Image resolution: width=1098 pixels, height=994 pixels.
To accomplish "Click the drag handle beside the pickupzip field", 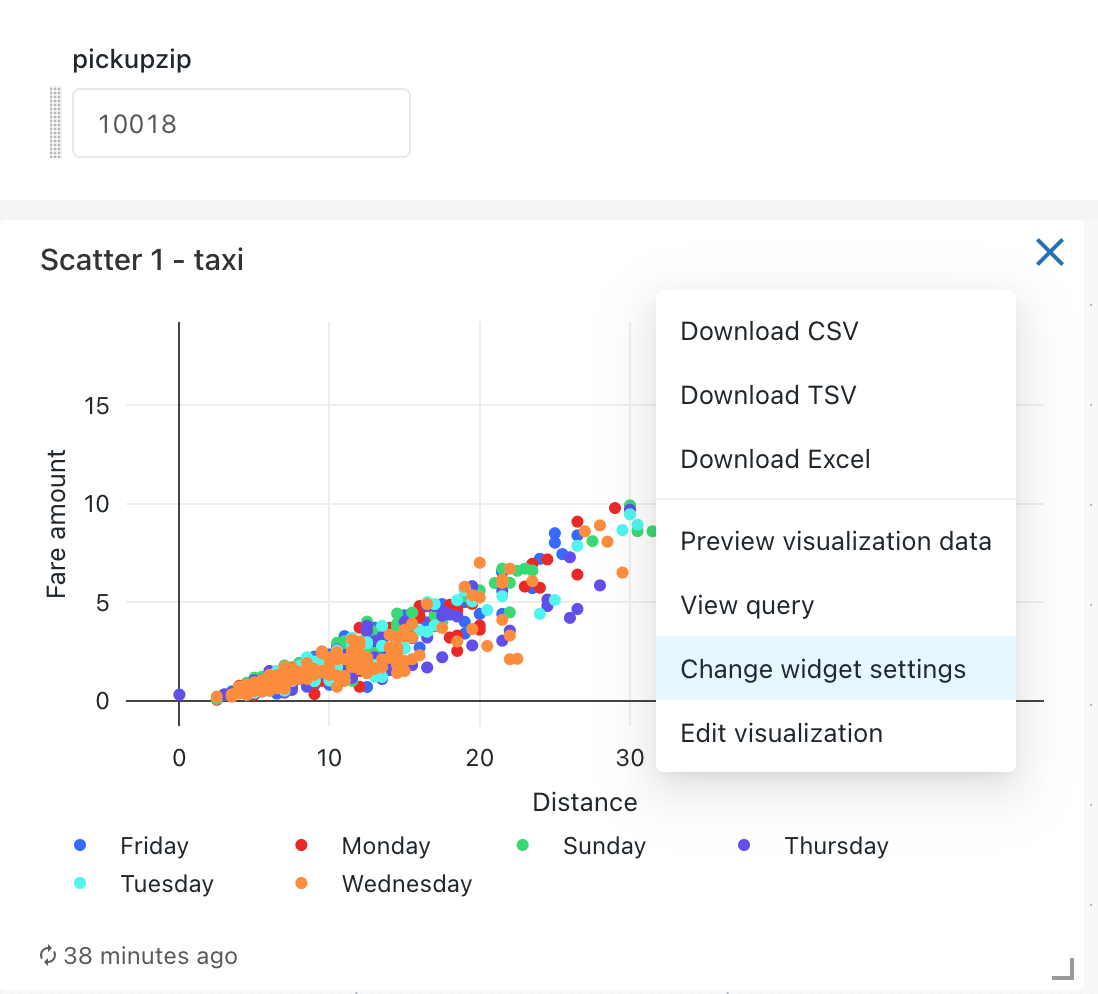I will coord(56,122).
